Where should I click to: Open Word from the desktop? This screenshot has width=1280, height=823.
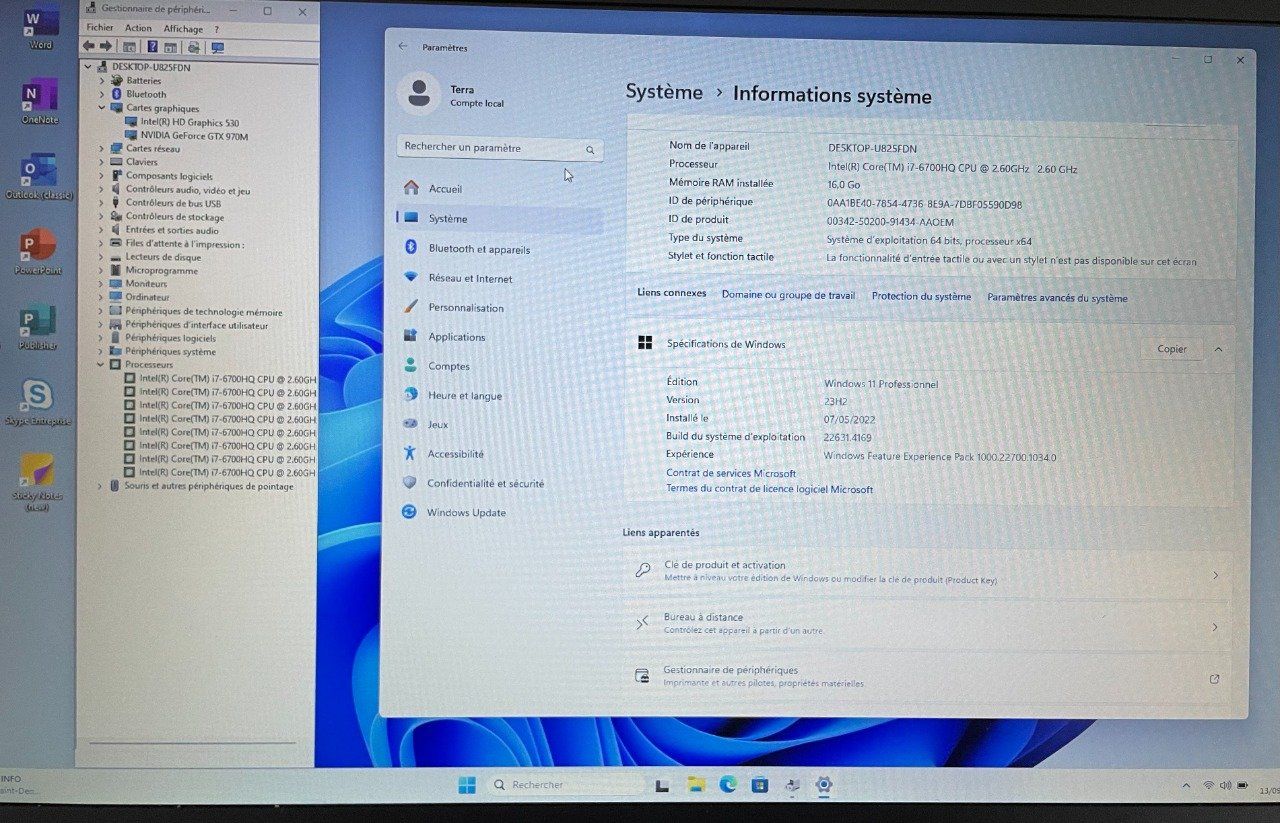point(41,26)
